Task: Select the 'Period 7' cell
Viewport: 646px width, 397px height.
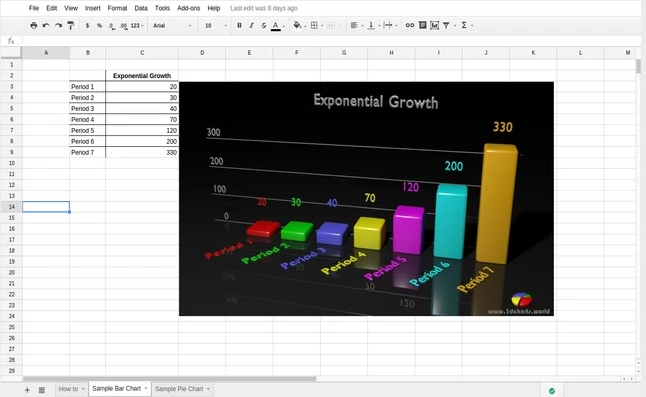Action: (x=87, y=152)
